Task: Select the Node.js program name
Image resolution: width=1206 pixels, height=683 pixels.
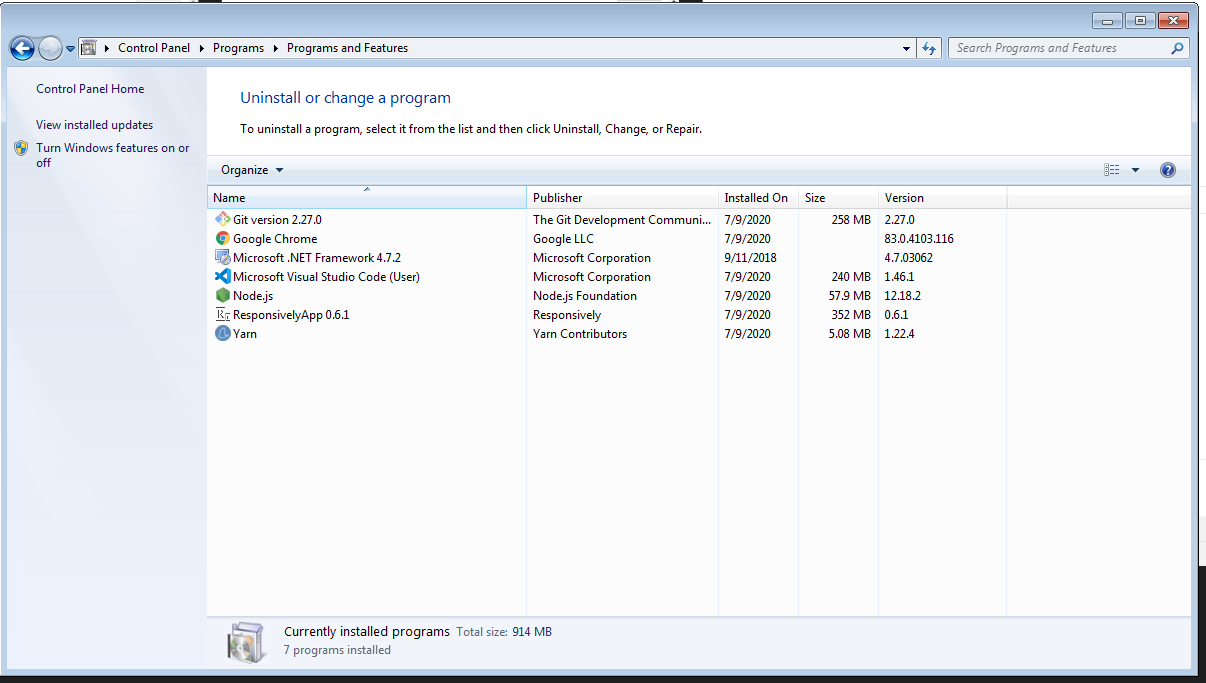Action: point(253,296)
